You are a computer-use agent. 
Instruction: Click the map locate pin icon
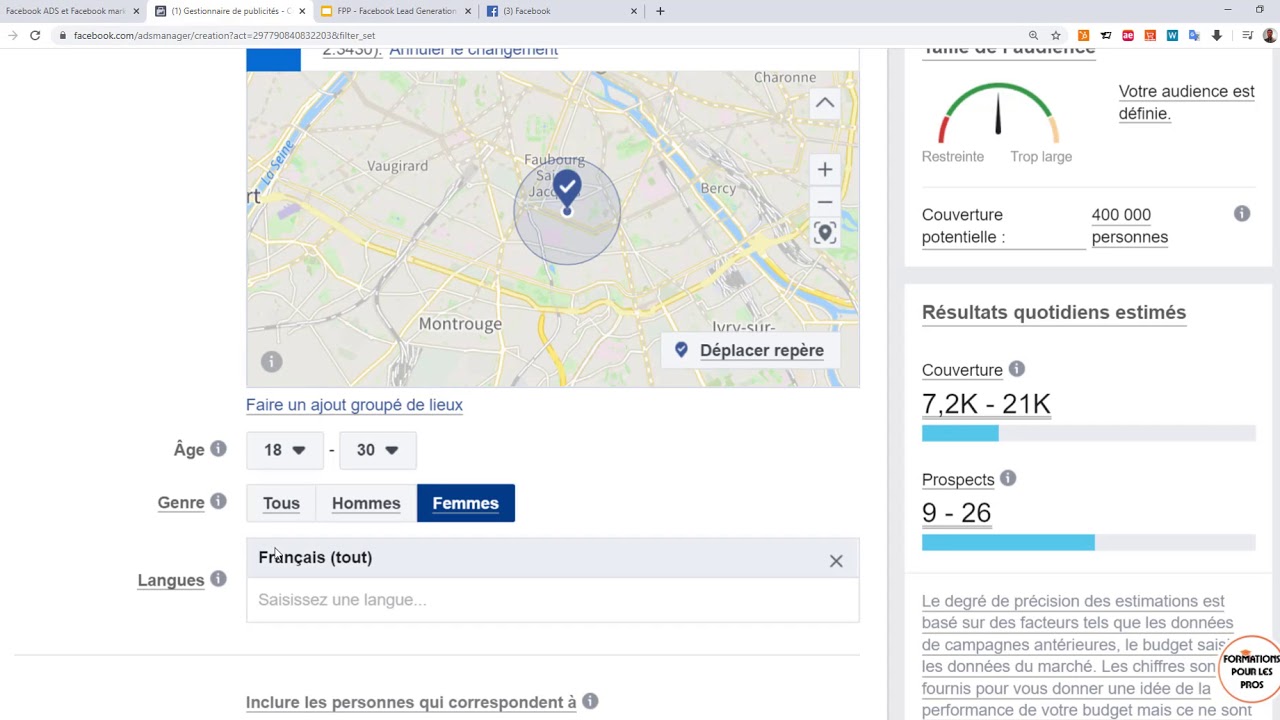(x=824, y=233)
